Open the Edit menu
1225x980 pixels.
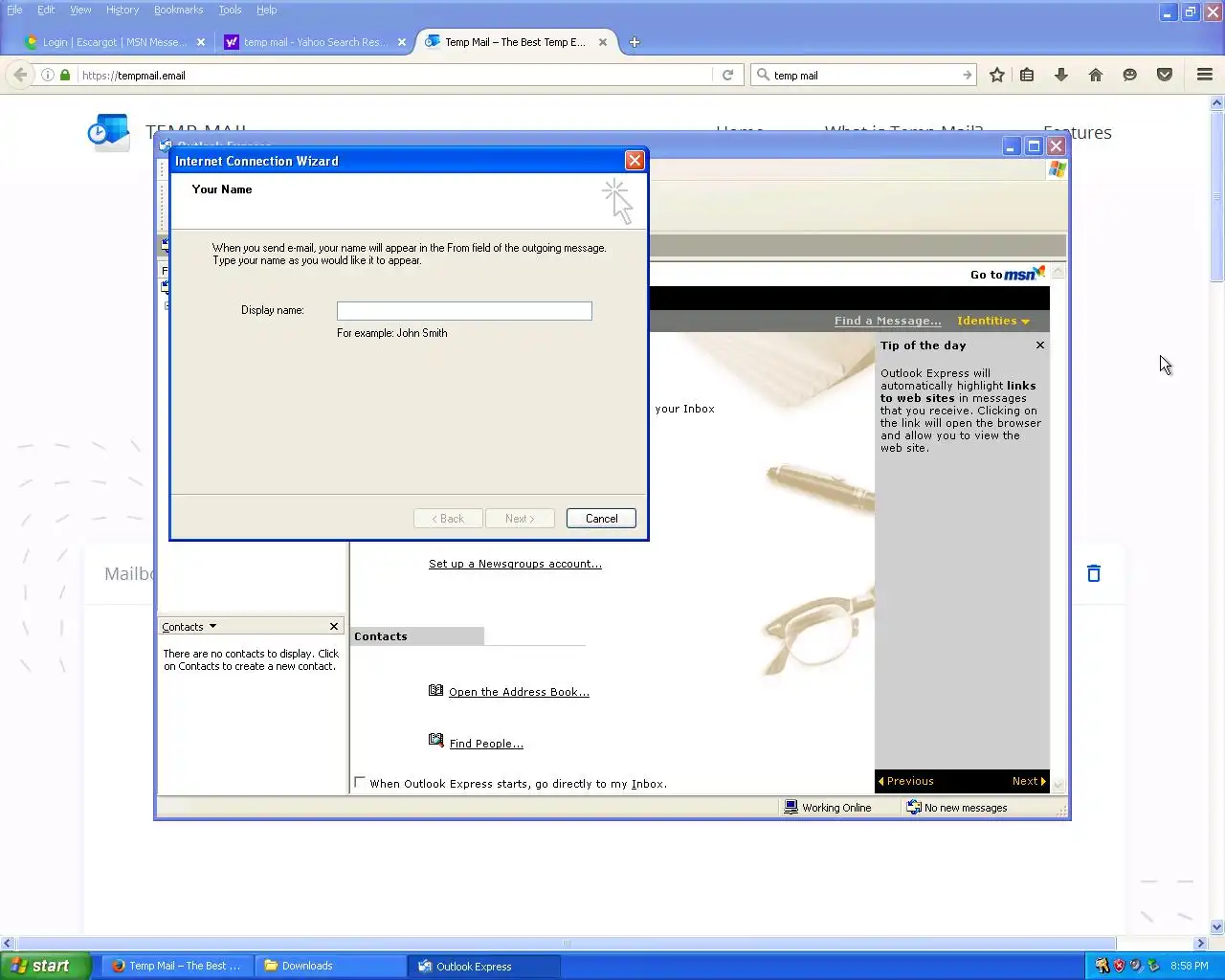tap(46, 10)
